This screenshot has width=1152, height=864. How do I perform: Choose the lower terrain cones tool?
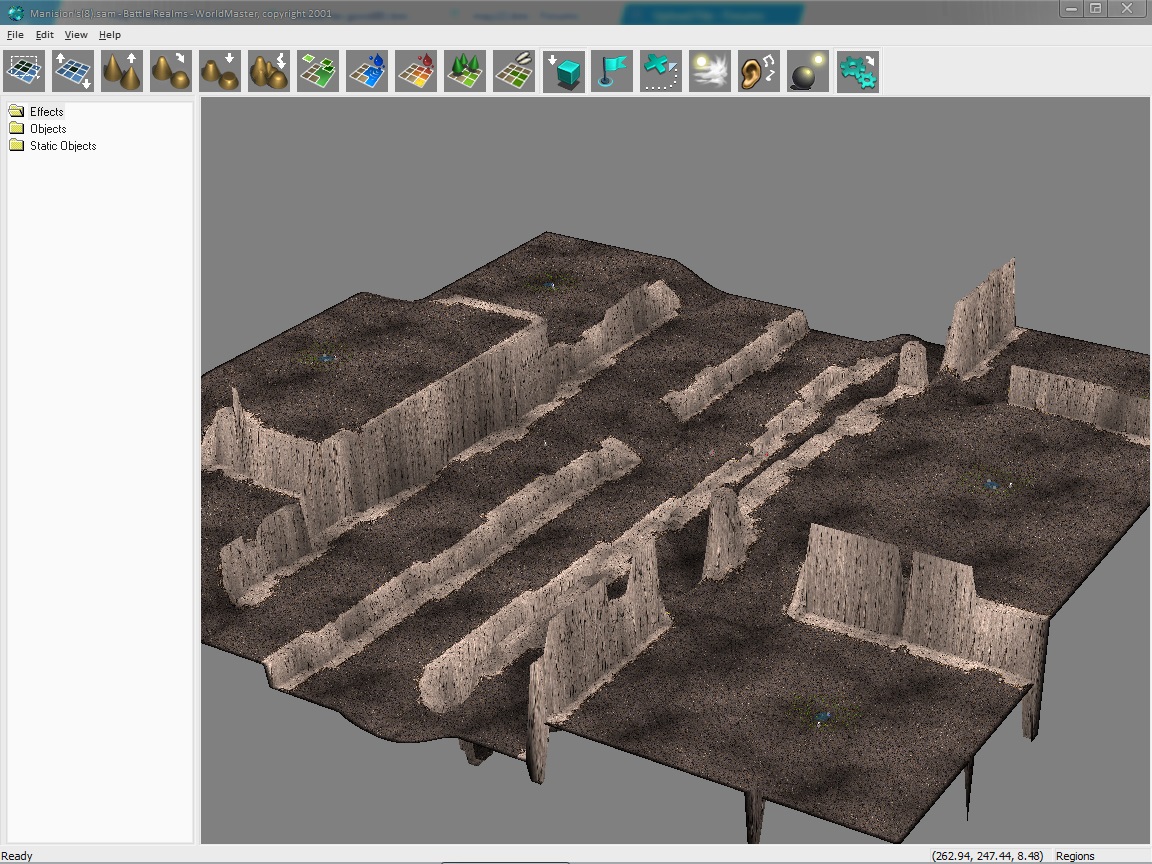coord(221,72)
